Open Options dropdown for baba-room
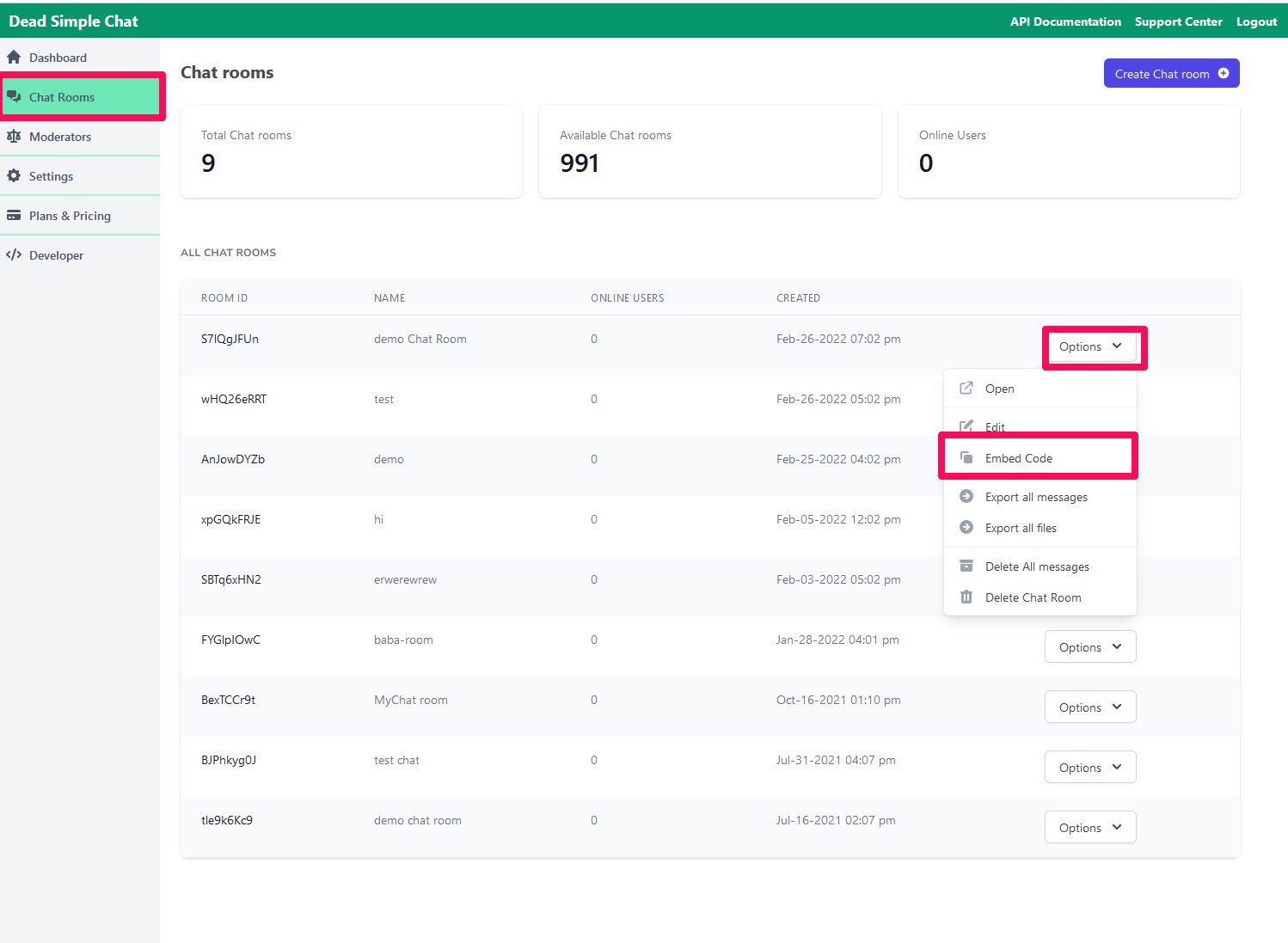1288x943 pixels. pos(1090,647)
